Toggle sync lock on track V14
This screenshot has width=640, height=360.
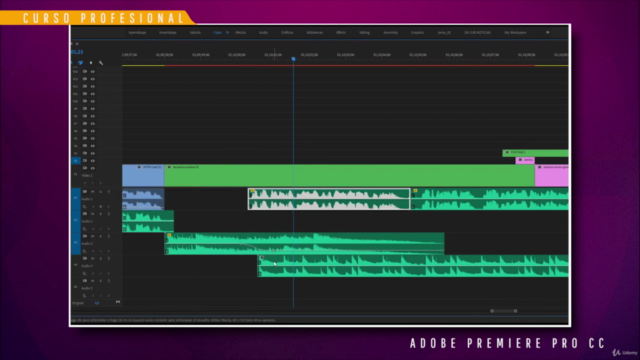coord(85,71)
